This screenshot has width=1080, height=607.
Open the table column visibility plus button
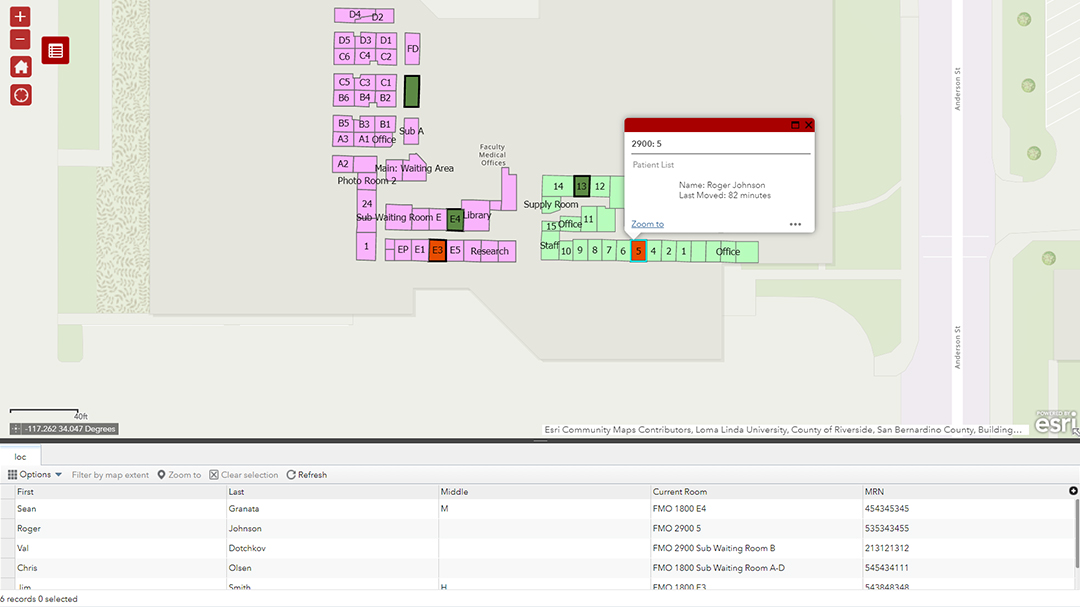point(1073,491)
